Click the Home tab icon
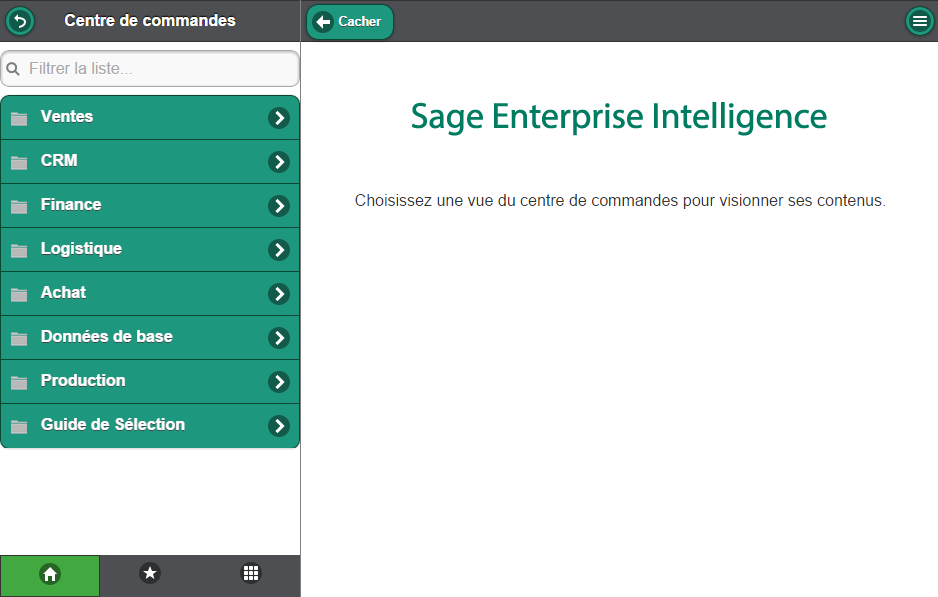The image size is (938, 597). 50,574
